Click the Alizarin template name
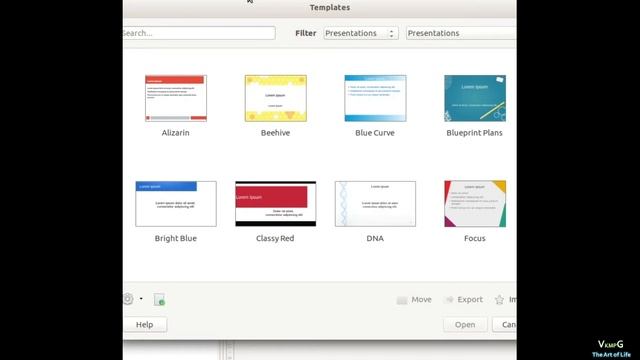The width and height of the screenshot is (640, 360). [176, 133]
